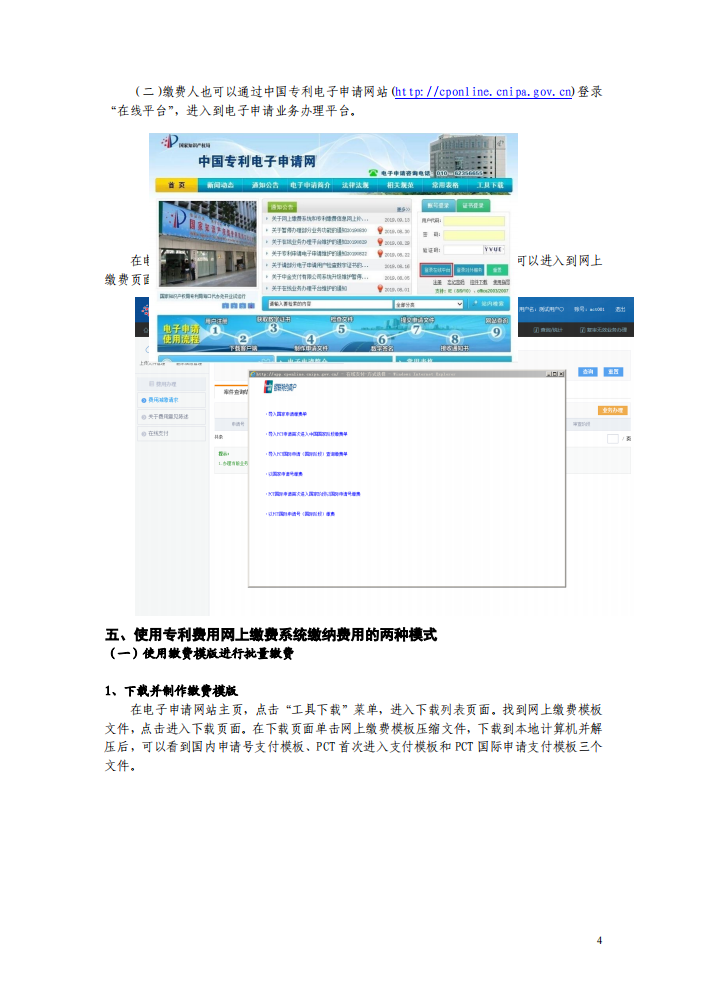Viewport: 708px width, 1002px height.
Task: Click the 通知公告 green panel header
Action: pos(282,207)
